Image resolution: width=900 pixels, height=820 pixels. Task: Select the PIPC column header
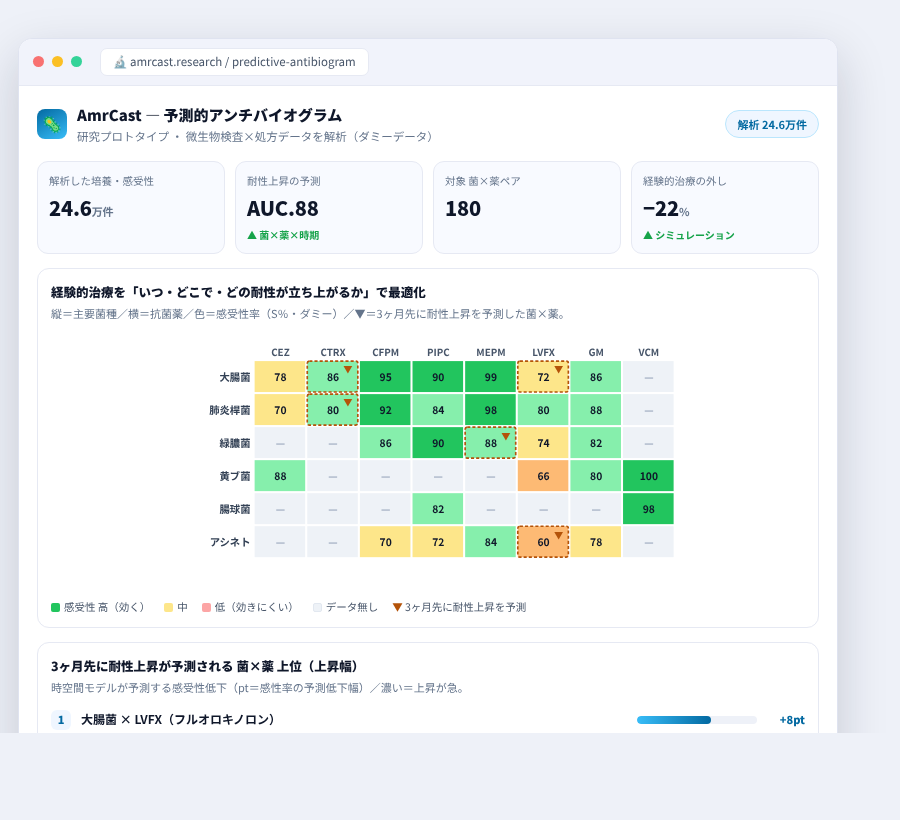pyautogui.click(x=438, y=352)
